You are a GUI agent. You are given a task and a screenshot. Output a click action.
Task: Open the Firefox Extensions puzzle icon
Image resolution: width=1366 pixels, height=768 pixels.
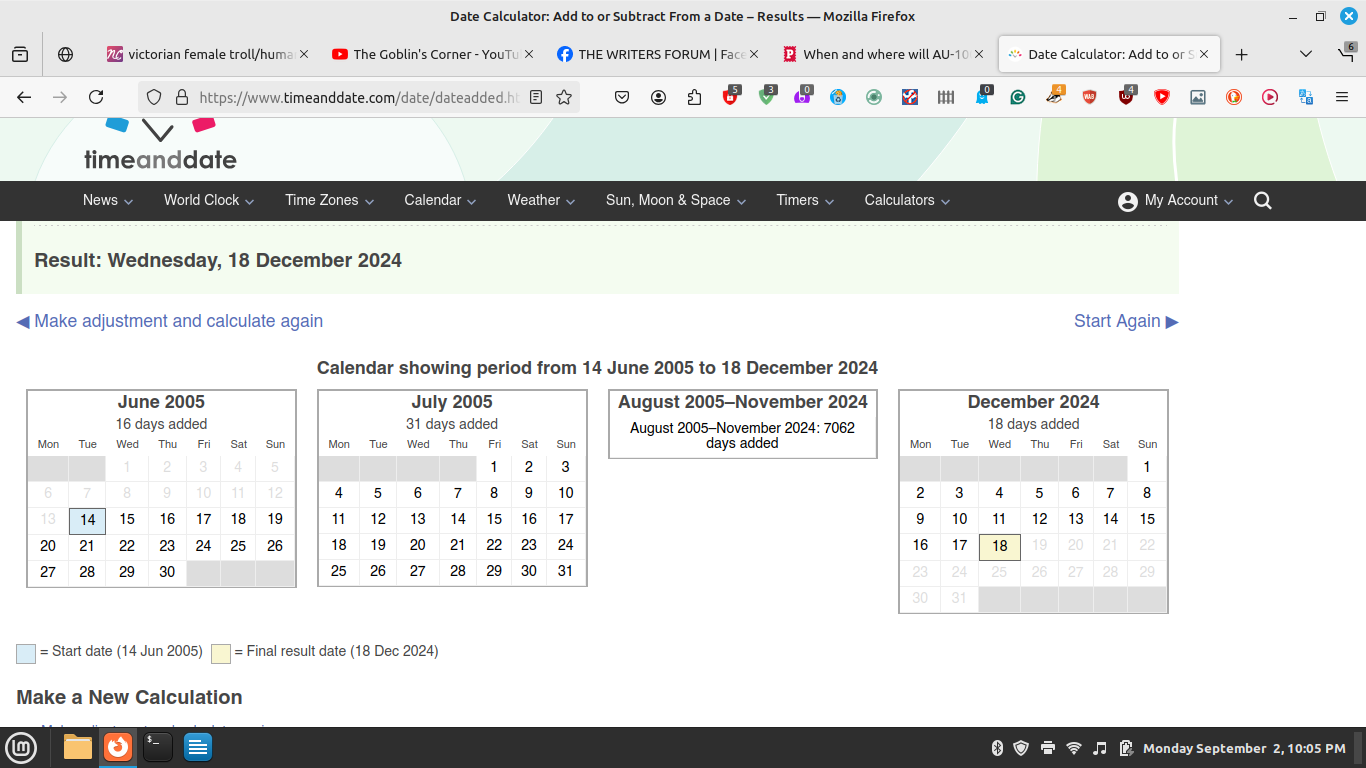695,97
